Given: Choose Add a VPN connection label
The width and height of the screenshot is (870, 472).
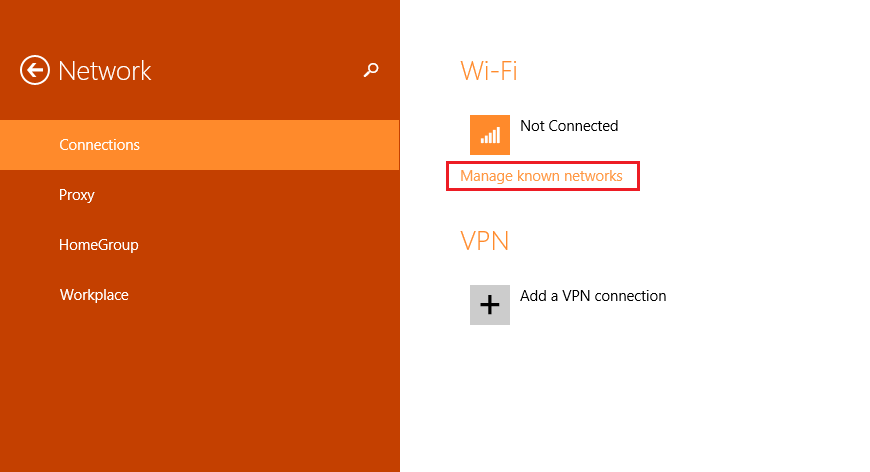Looking at the screenshot, I should tap(593, 296).
